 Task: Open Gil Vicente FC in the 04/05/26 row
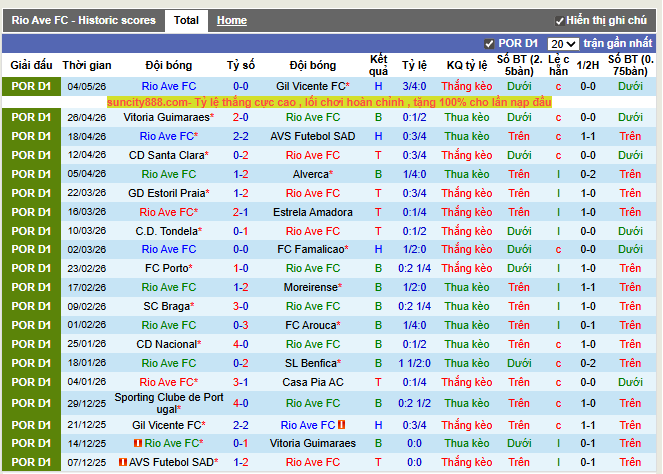(x=311, y=86)
